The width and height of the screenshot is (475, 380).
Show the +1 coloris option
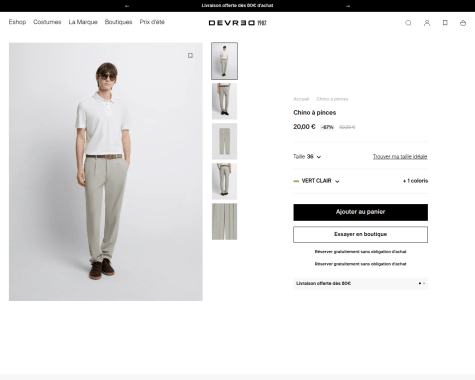pyautogui.click(x=415, y=181)
